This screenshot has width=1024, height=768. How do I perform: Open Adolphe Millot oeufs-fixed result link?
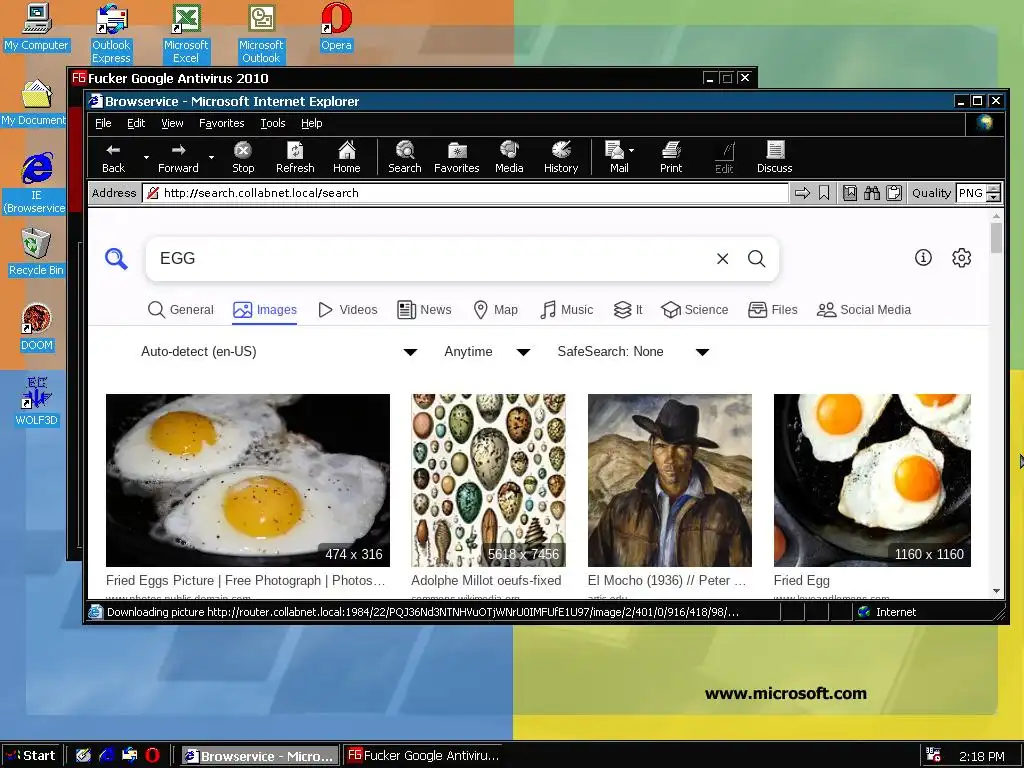pos(486,581)
